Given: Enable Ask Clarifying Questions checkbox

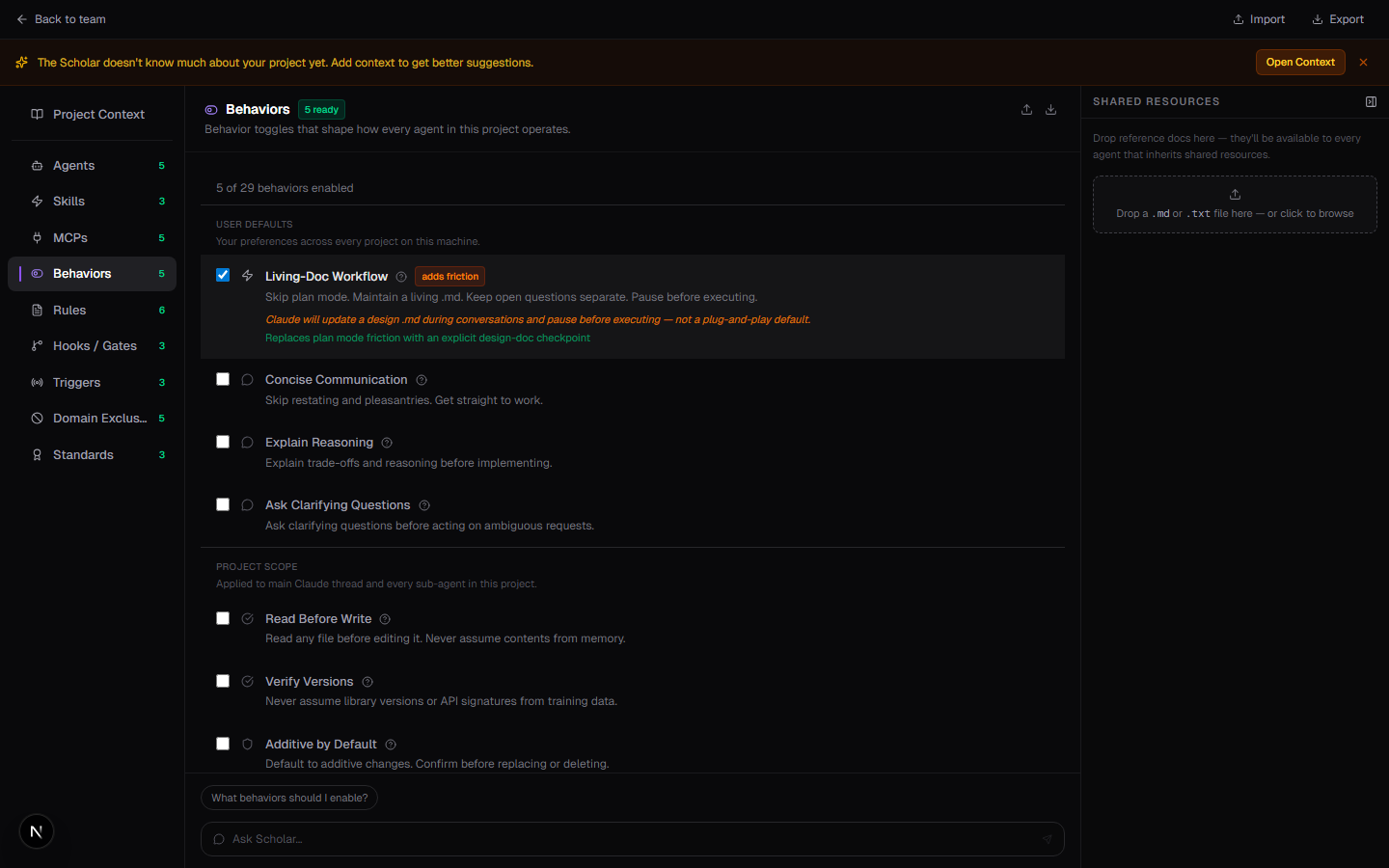Looking at the screenshot, I should (223, 504).
